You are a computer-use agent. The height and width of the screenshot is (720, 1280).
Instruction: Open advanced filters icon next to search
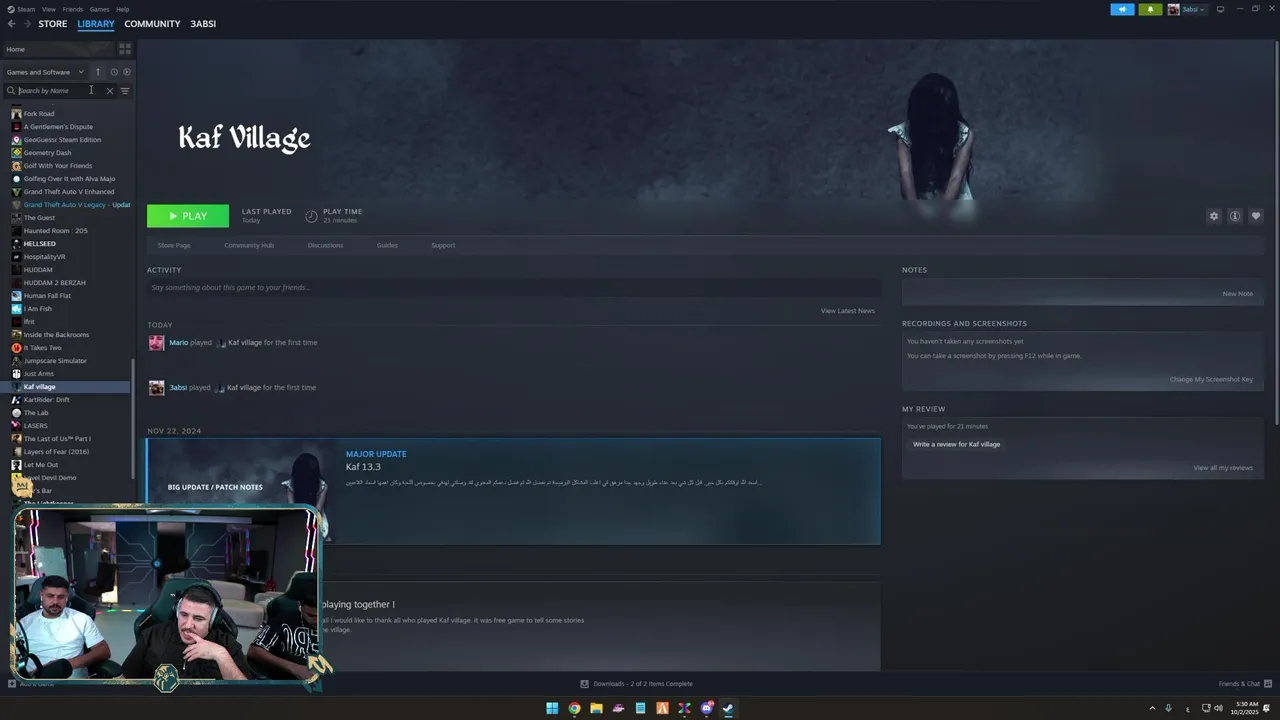[x=125, y=91]
